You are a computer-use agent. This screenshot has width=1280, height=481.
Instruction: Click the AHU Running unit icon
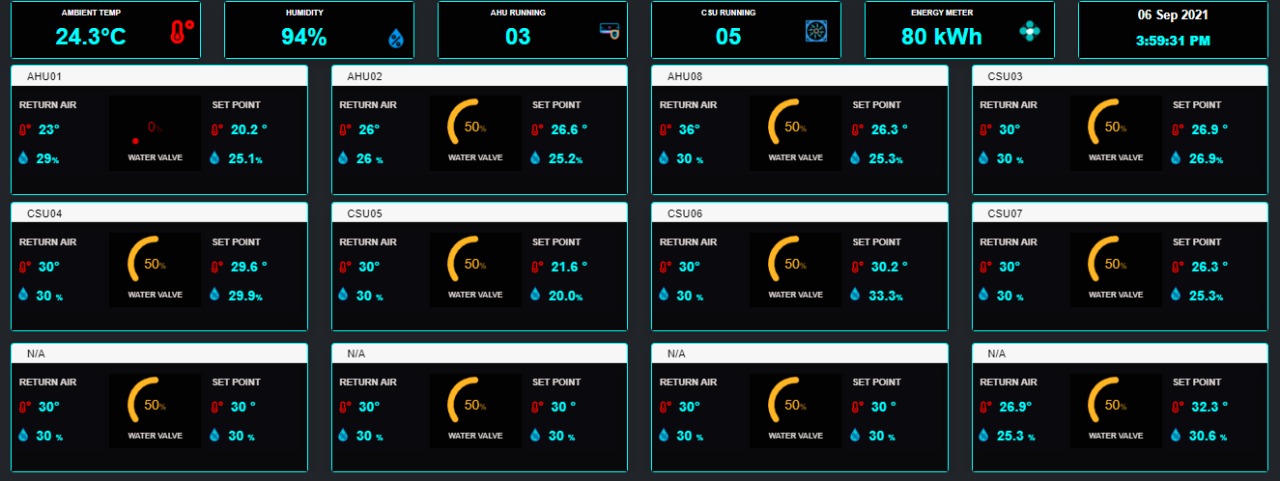click(609, 31)
